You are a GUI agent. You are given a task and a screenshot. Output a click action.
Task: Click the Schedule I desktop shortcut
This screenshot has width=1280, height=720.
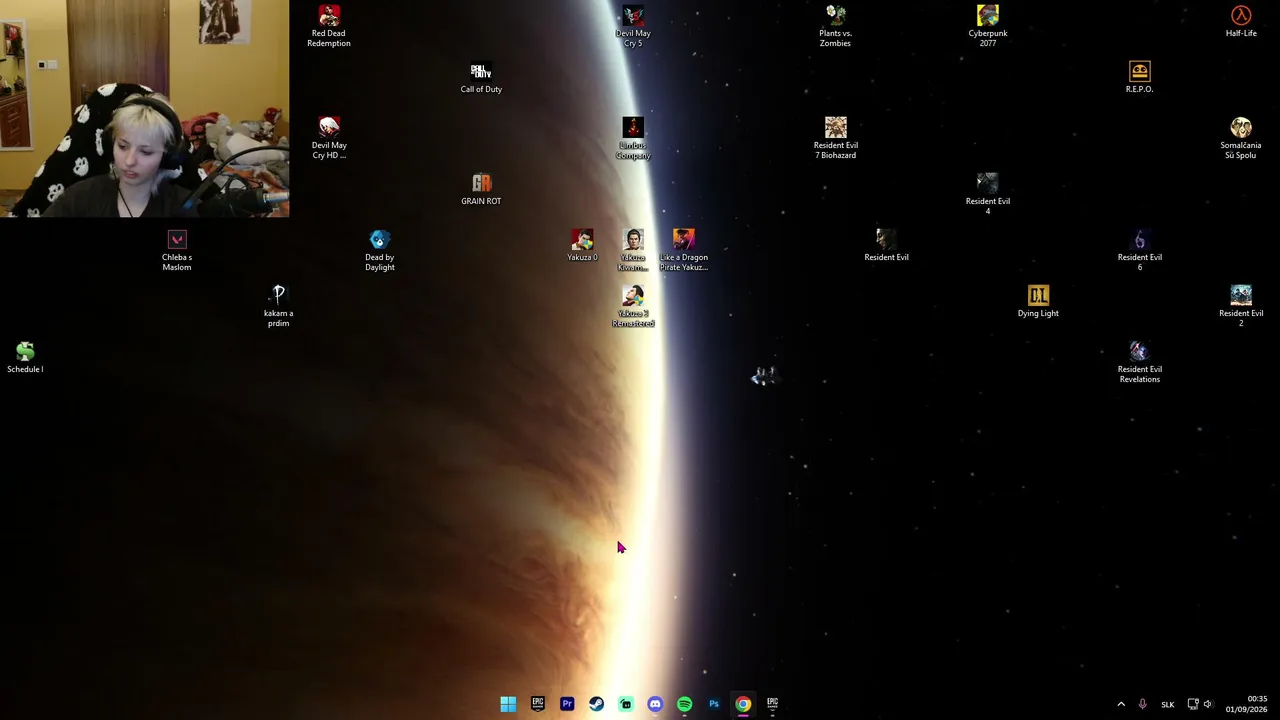25,357
